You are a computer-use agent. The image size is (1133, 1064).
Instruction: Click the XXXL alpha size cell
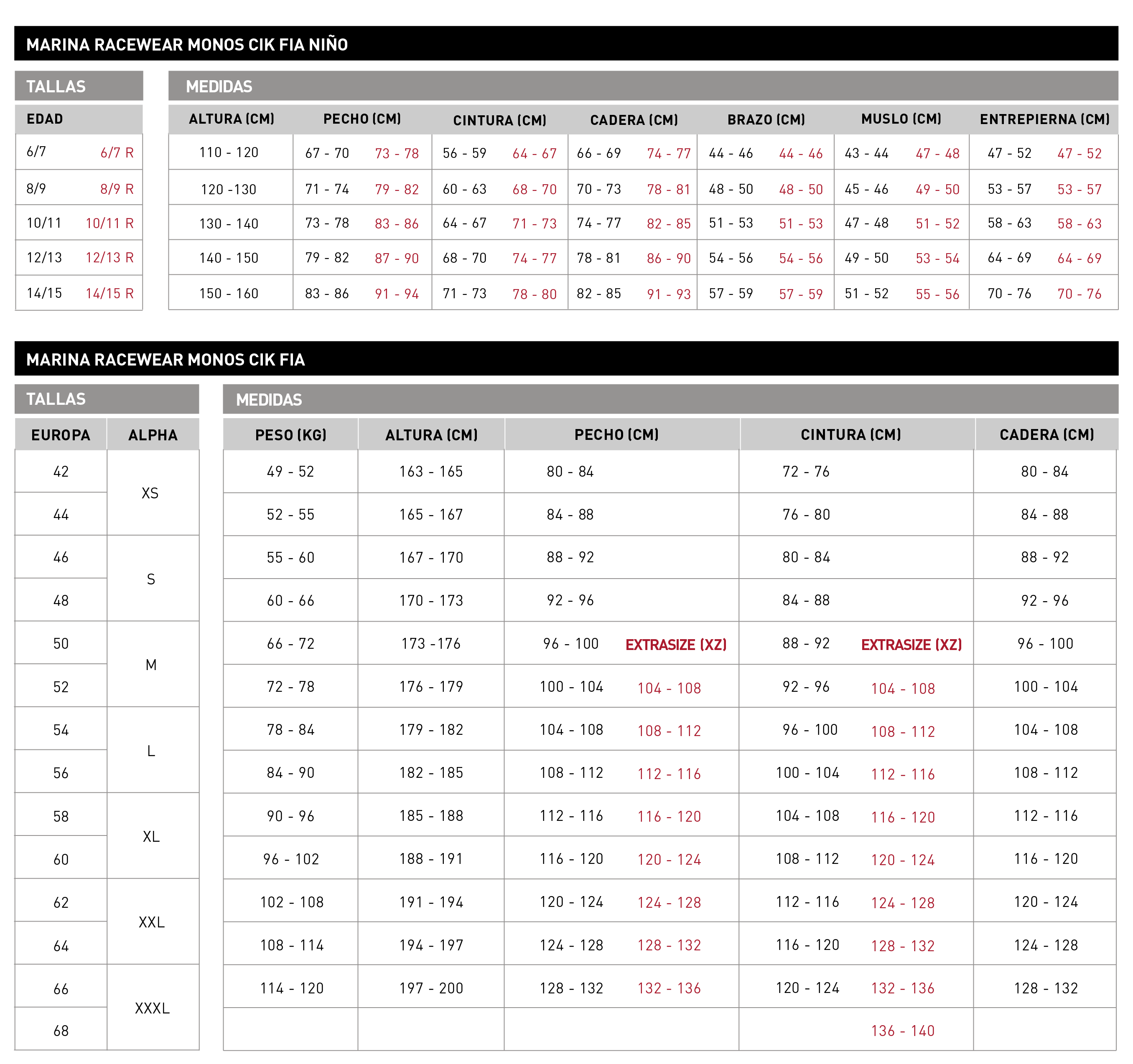point(152,1008)
